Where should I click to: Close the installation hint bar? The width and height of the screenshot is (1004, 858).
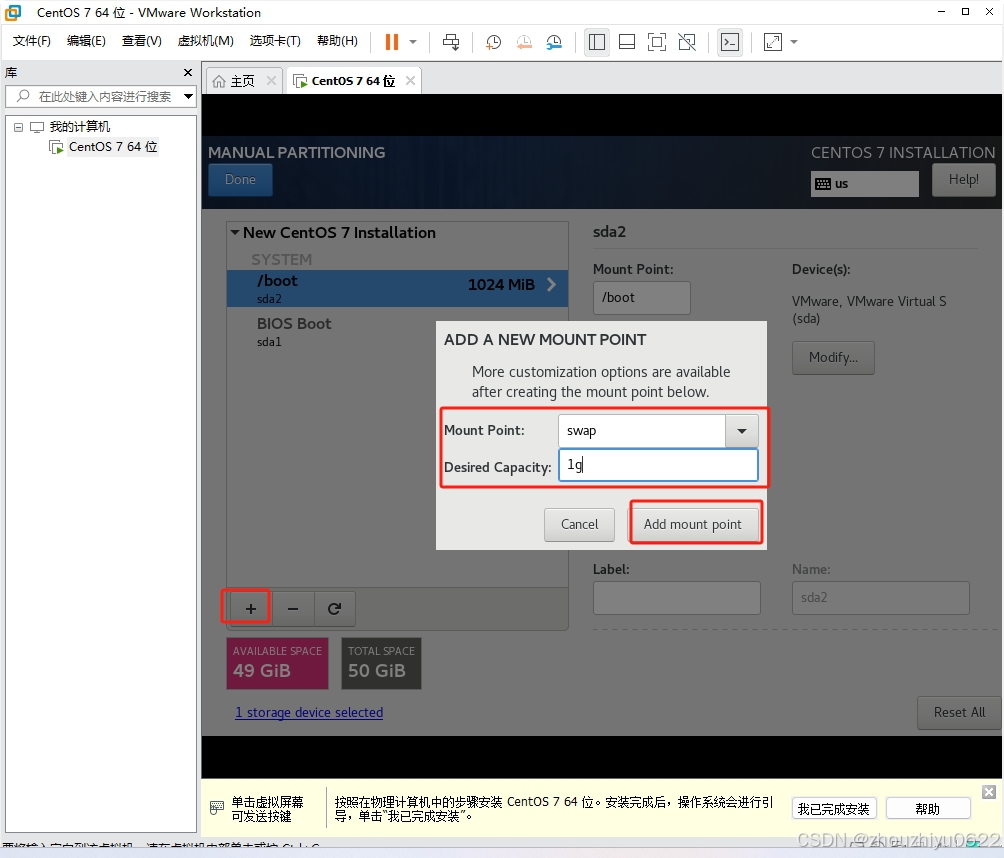pyautogui.click(x=989, y=793)
